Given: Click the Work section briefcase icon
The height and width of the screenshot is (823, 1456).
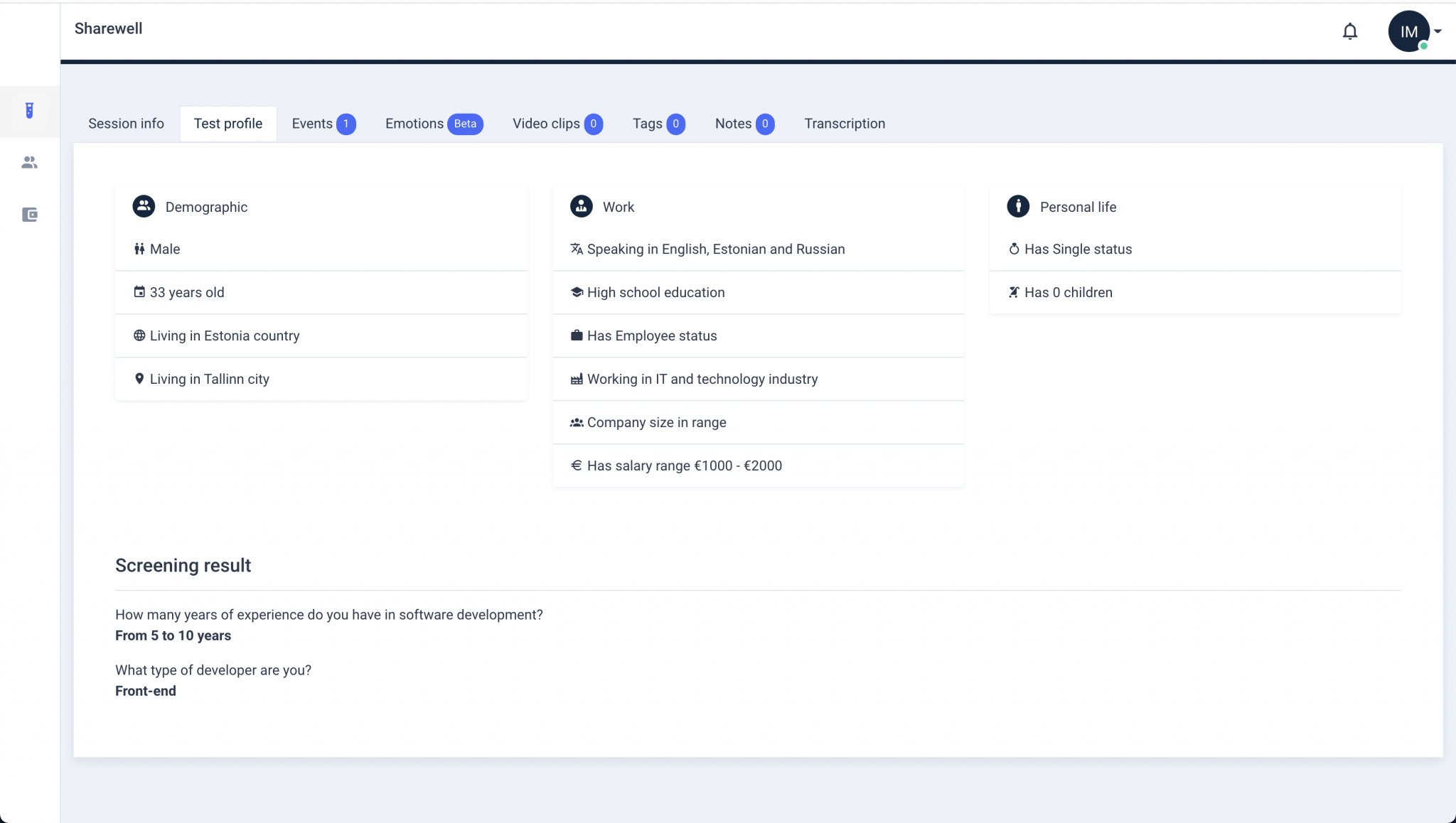Looking at the screenshot, I should [580, 206].
